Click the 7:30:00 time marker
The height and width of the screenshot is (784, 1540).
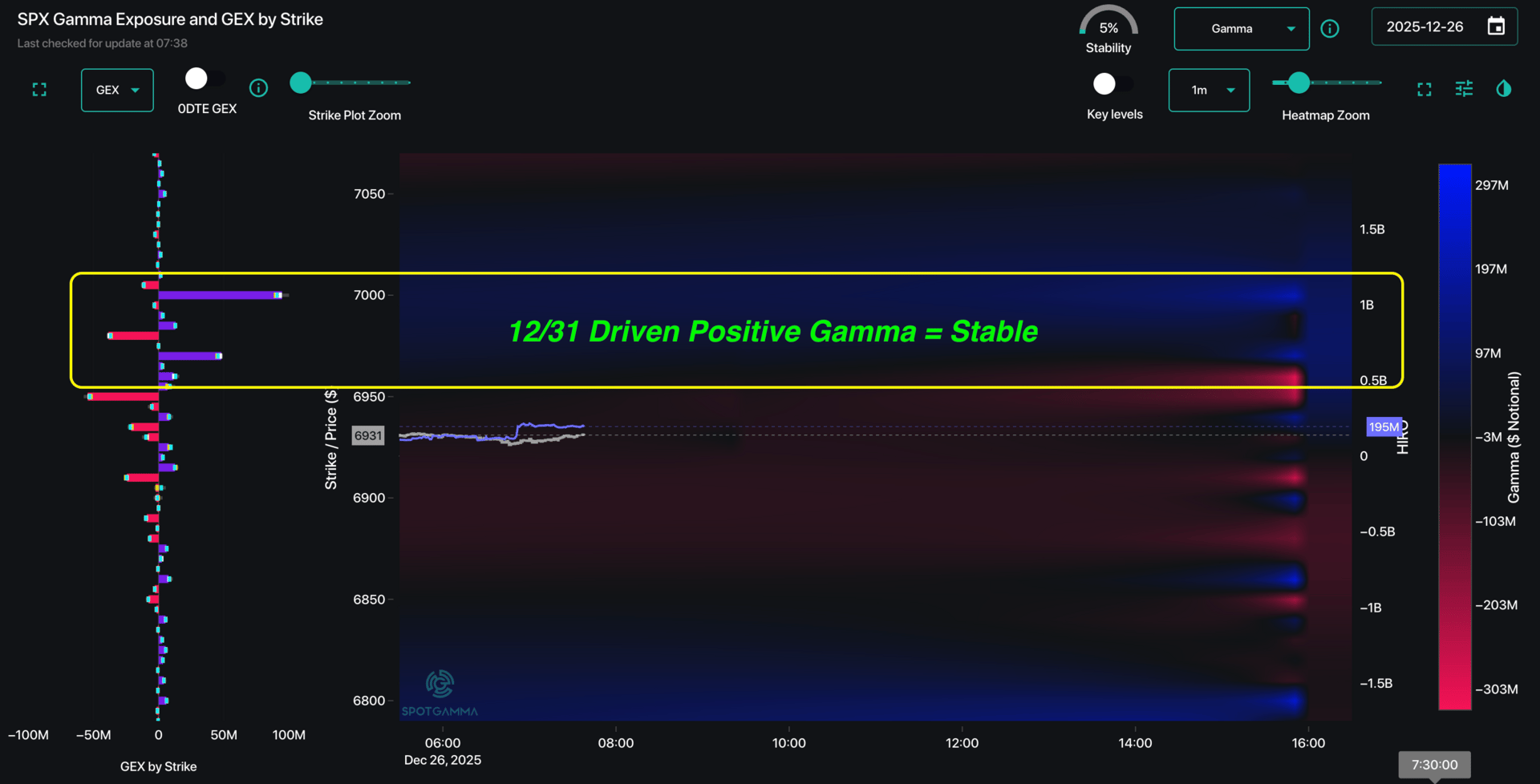pos(1434,765)
